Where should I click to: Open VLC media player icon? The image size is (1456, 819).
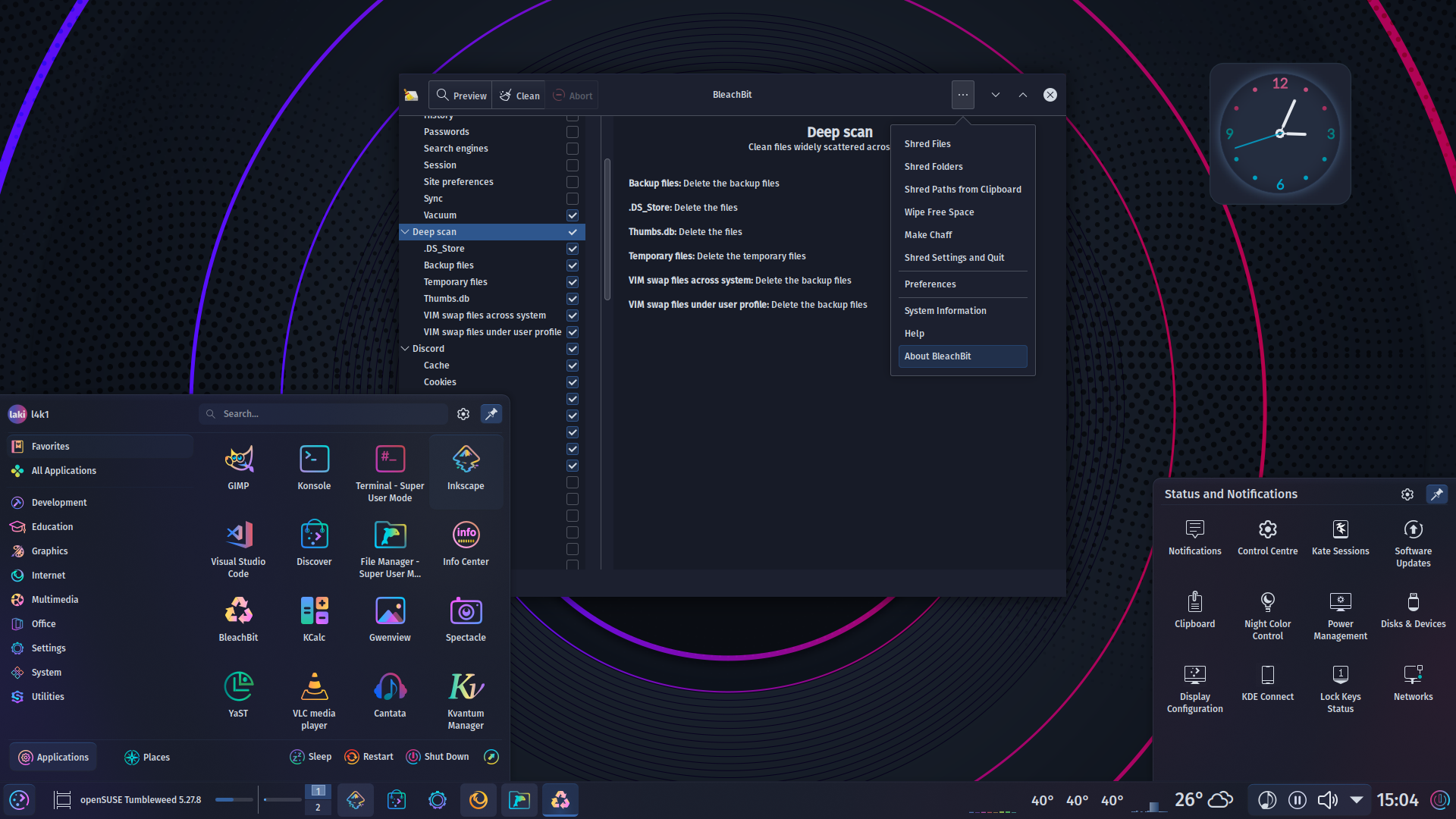coord(314,701)
